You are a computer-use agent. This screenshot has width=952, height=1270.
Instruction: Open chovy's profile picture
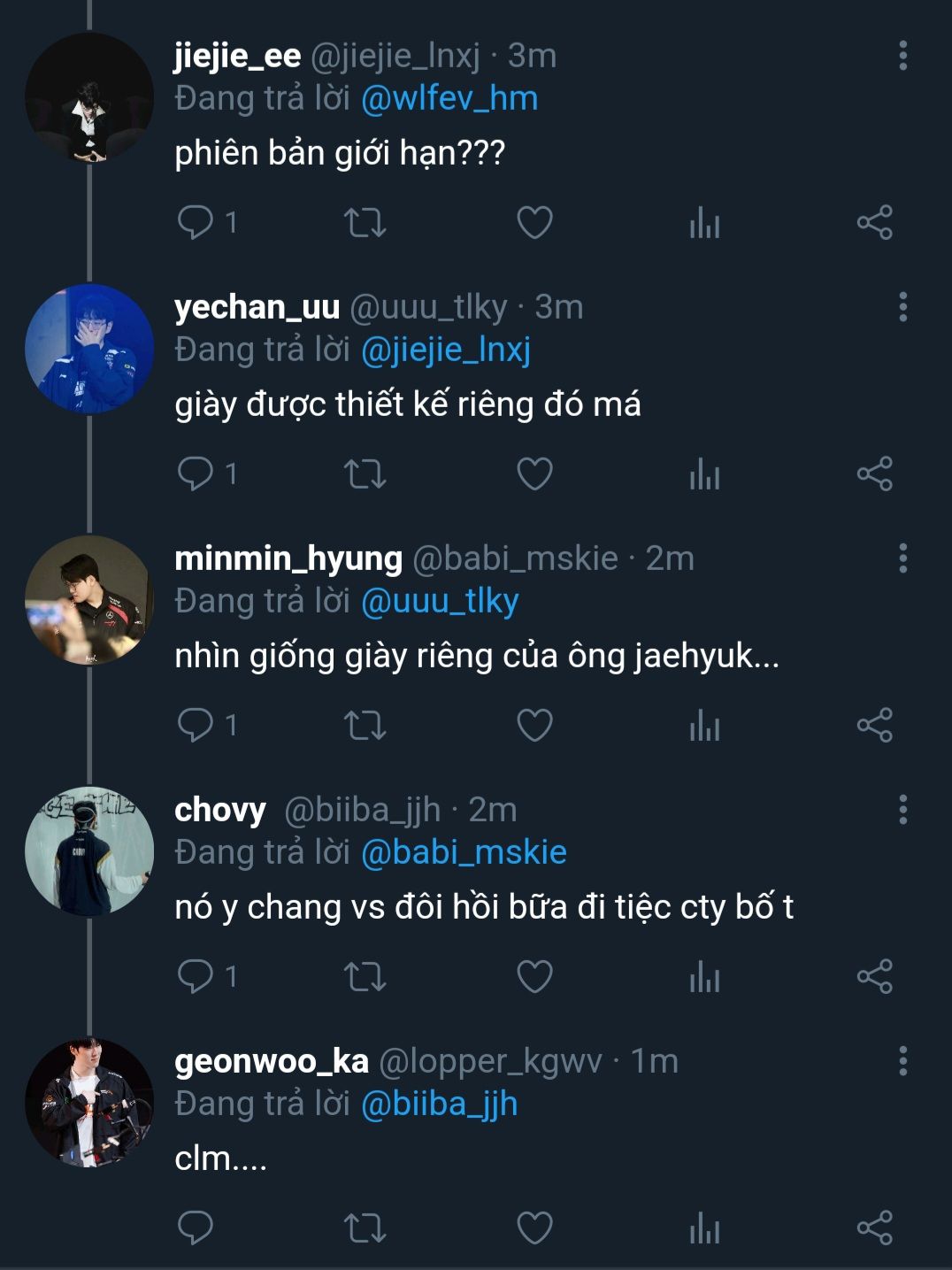coord(88,851)
